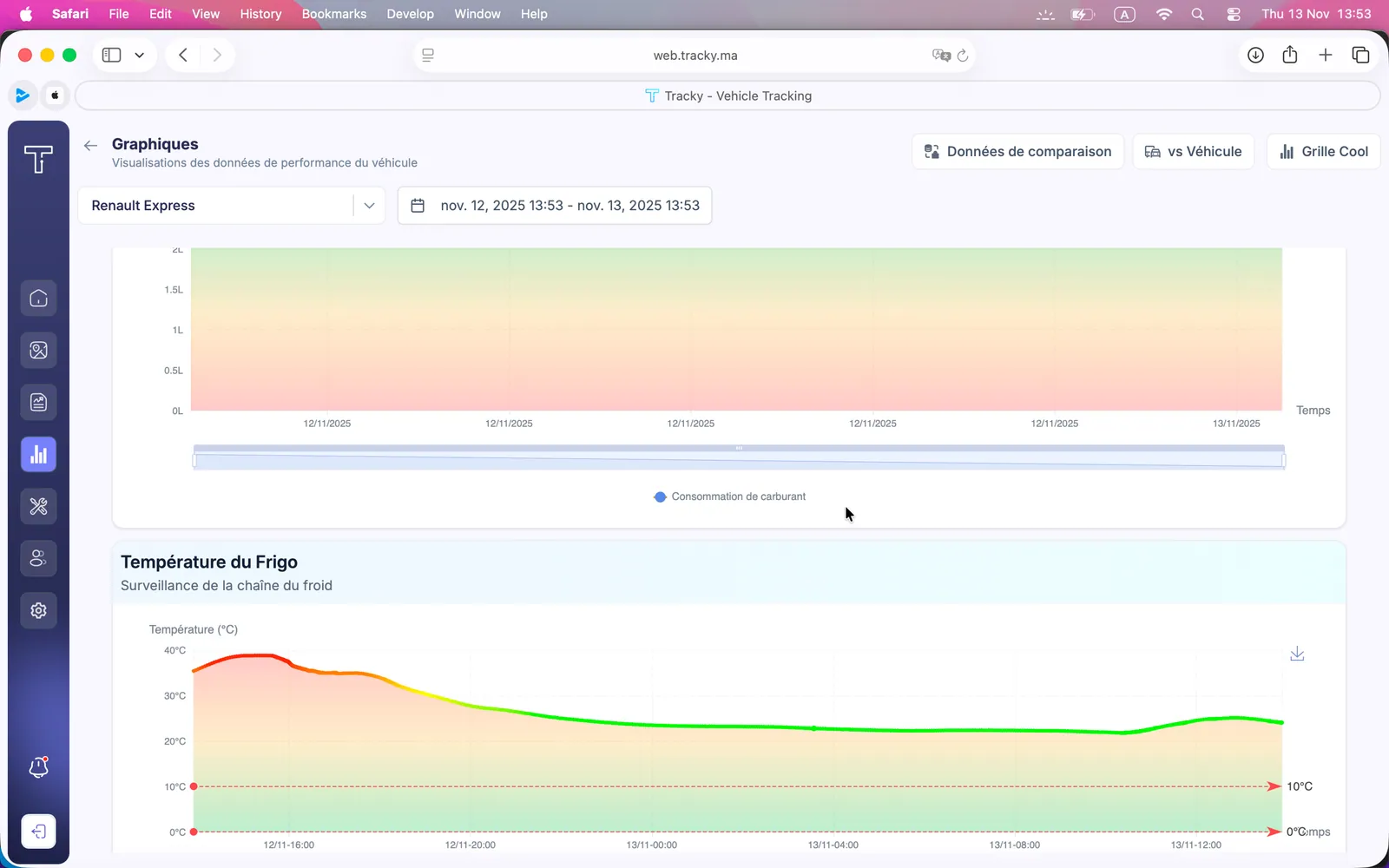The height and width of the screenshot is (868, 1389).
Task: Go back using arrow beside Graphiques
Action: tap(90, 146)
